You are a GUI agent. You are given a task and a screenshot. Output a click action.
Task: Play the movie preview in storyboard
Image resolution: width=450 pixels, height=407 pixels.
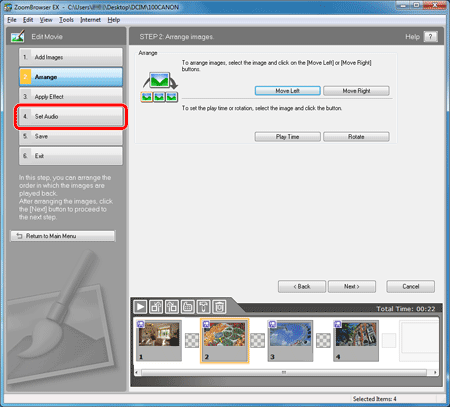pos(140,307)
